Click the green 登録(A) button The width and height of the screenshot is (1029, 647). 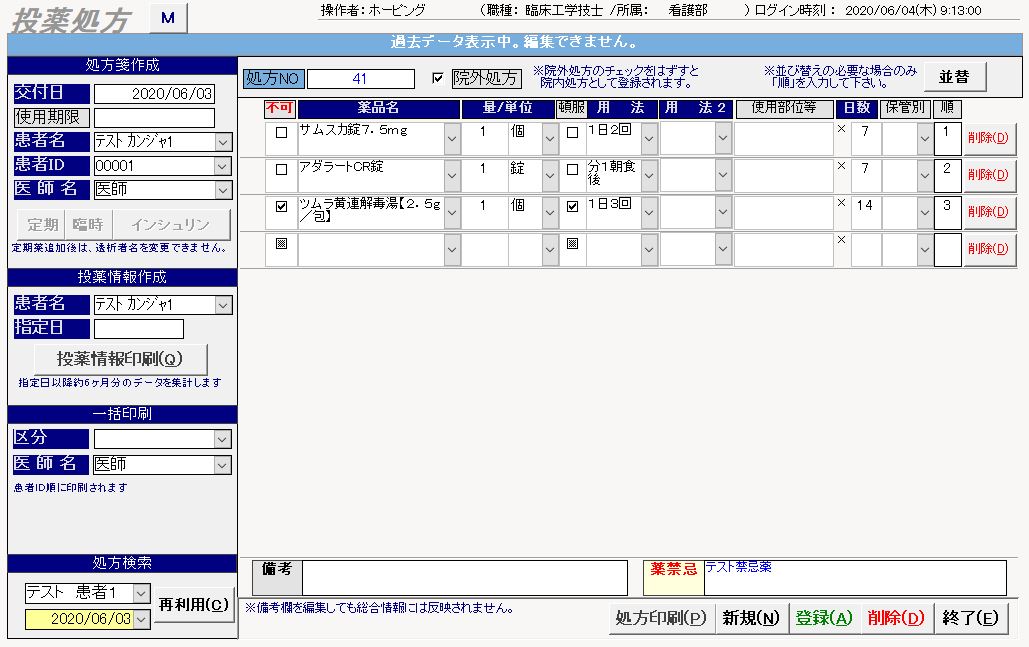click(x=824, y=618)
